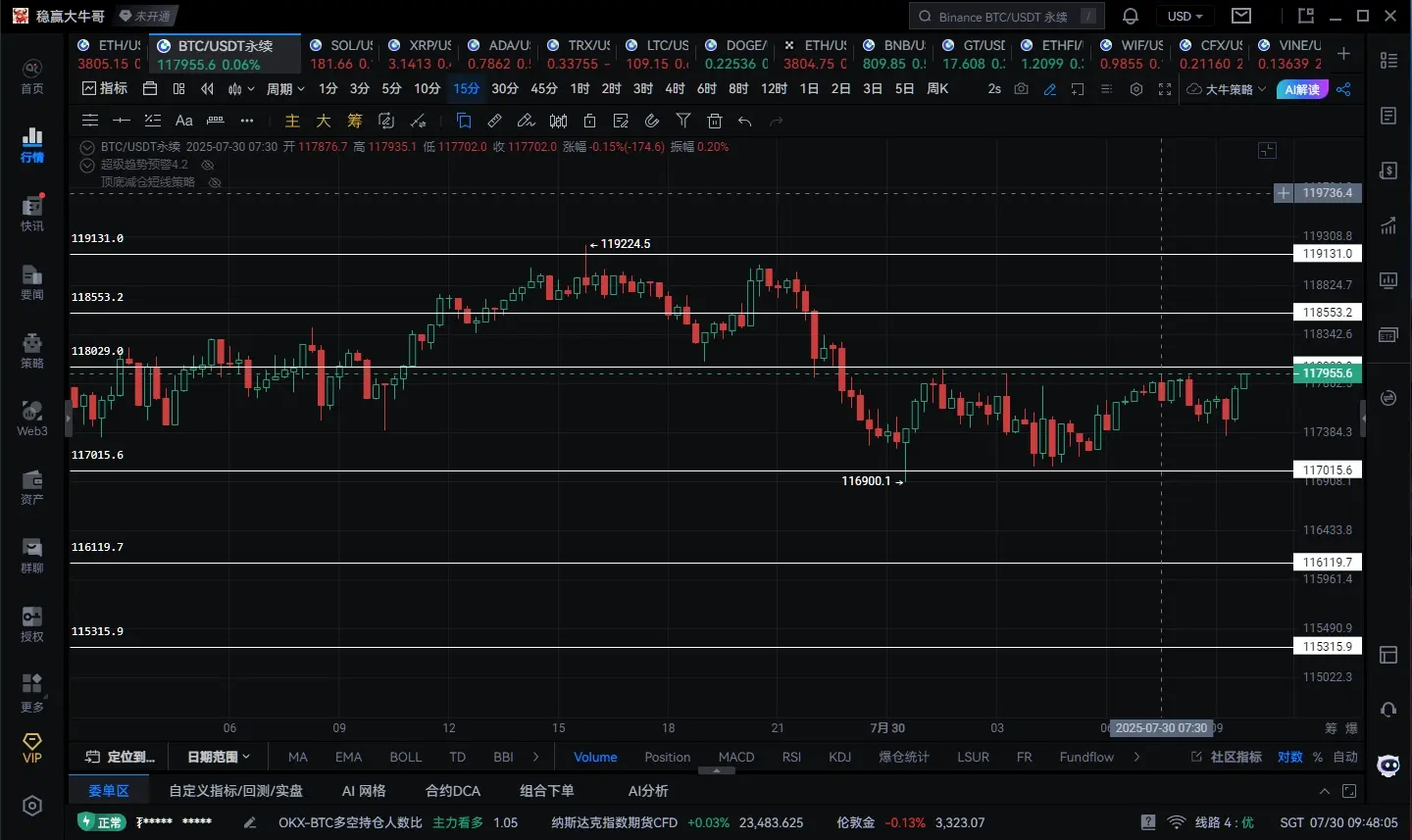1412x840 pixels.
Task: Toggle the 主 main-force marker
Action: click(292, 121)
